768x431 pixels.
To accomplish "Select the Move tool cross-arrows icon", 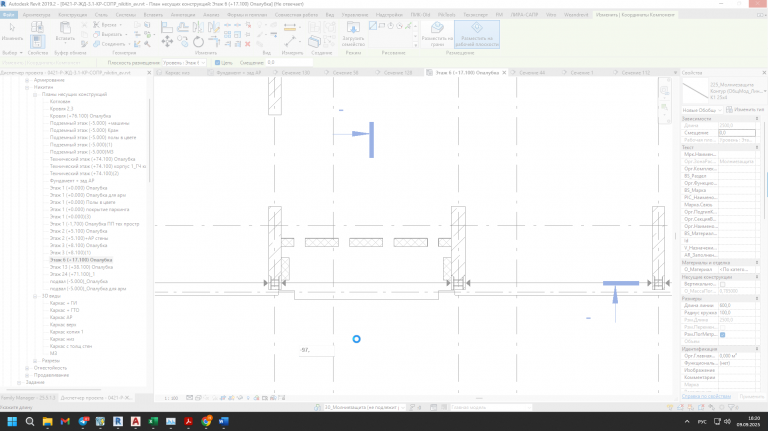I will [167, 42].
